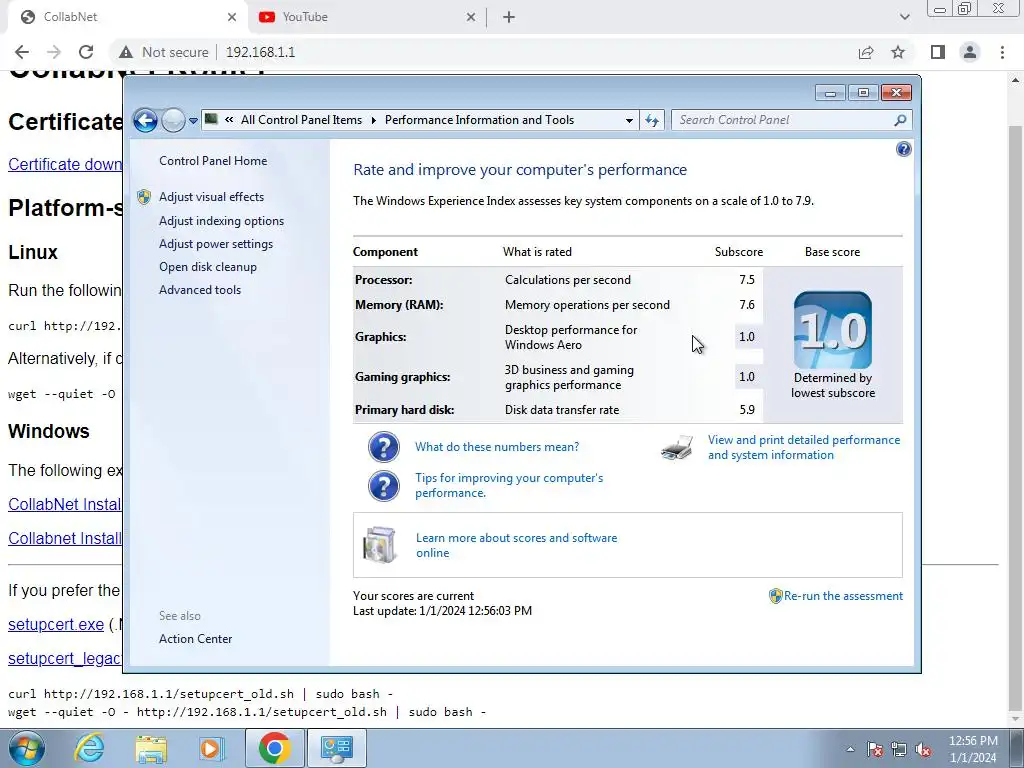Go back in the Control Panel window
1024x768 pixels.
click(145, 120)
